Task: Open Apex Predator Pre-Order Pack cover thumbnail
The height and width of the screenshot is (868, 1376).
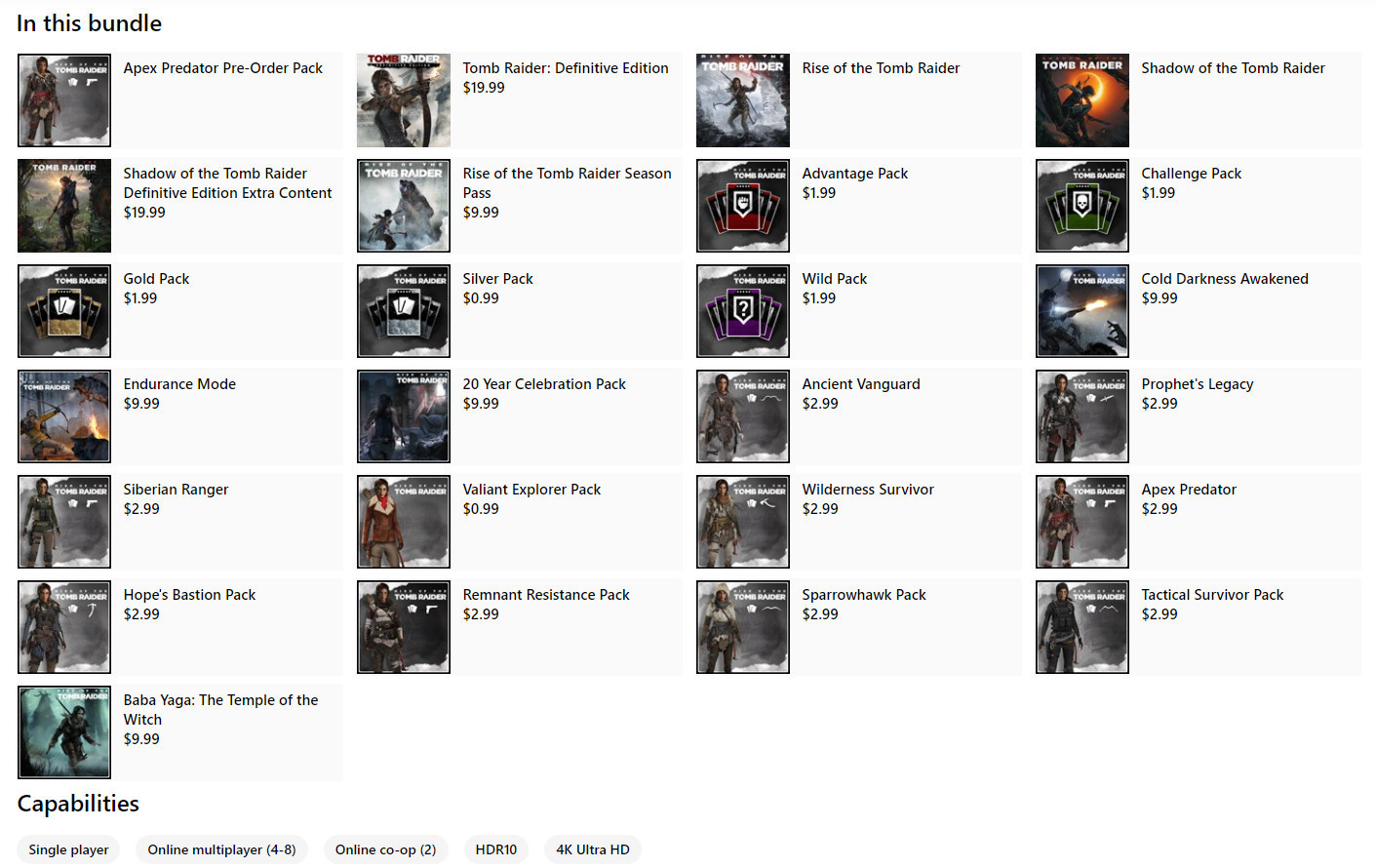Action: click(64, 100)
